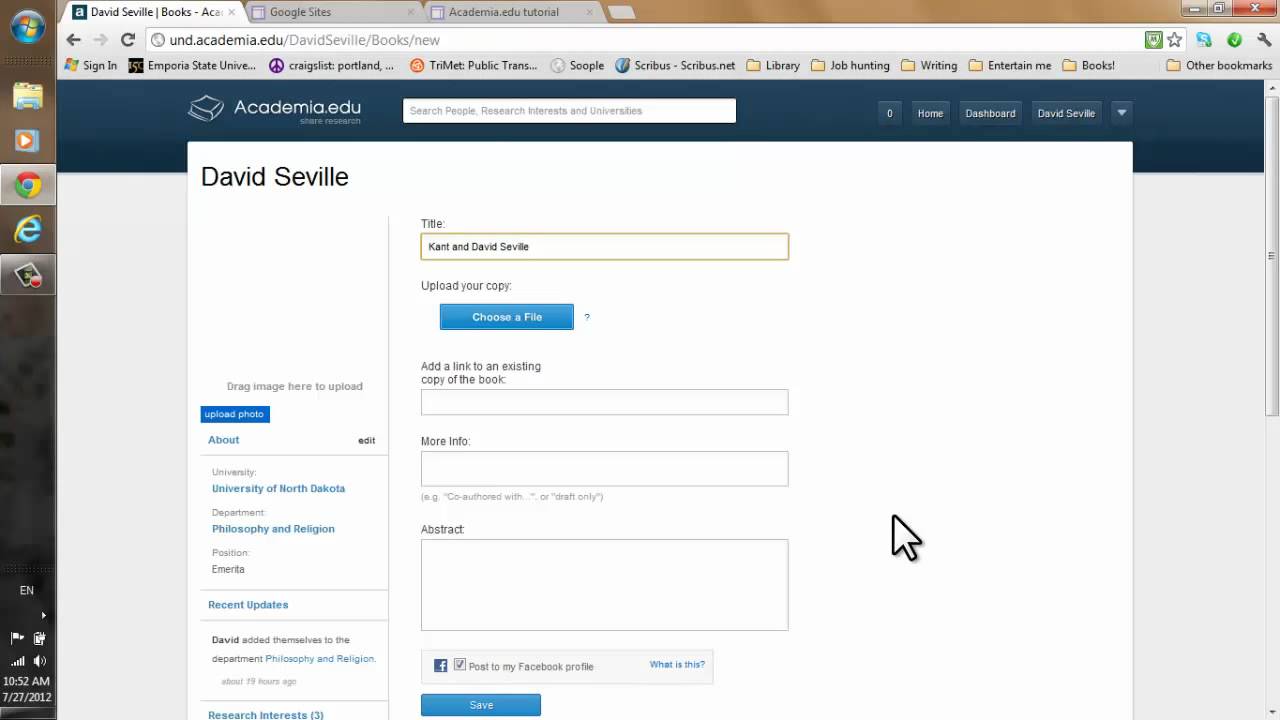
Task: Expand the account dropdown arrow near David Seville
Action: point(1121,113)
